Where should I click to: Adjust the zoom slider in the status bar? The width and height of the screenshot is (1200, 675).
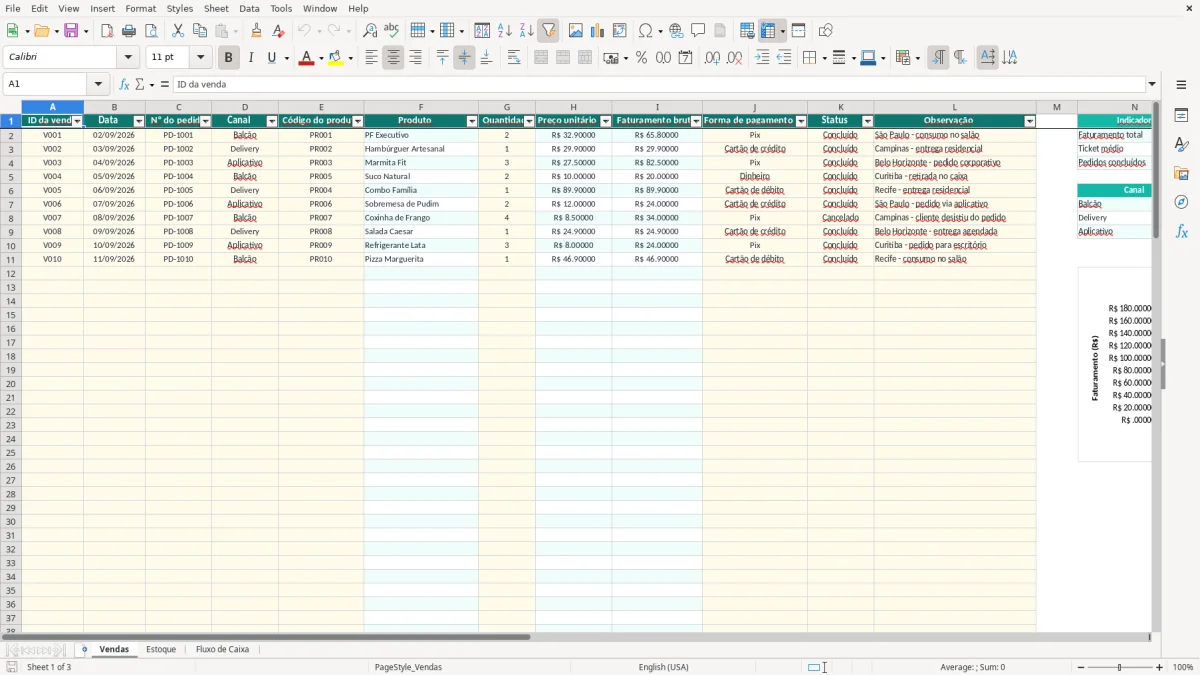1120,667
